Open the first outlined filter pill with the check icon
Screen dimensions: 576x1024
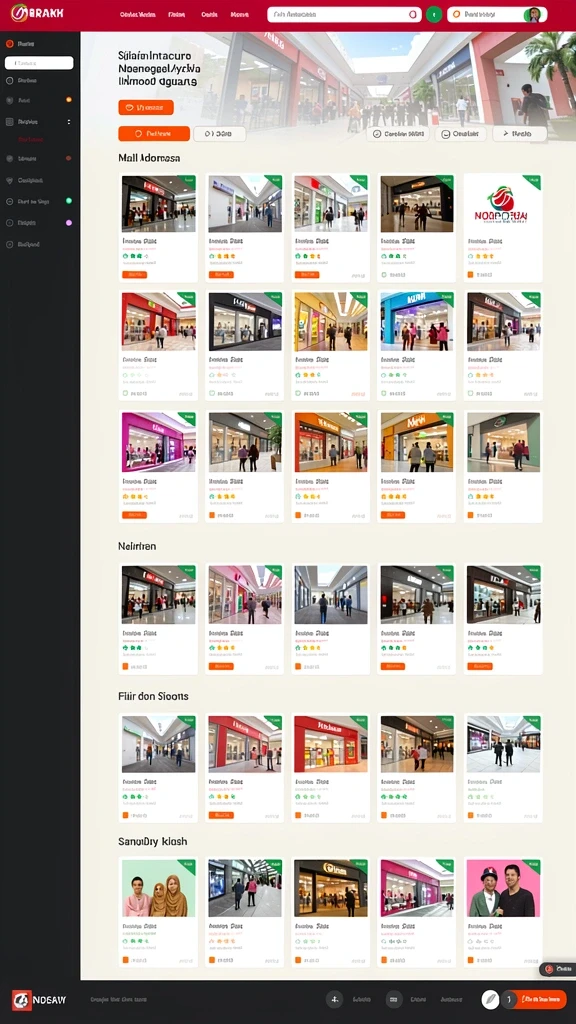tap(398, 134)
